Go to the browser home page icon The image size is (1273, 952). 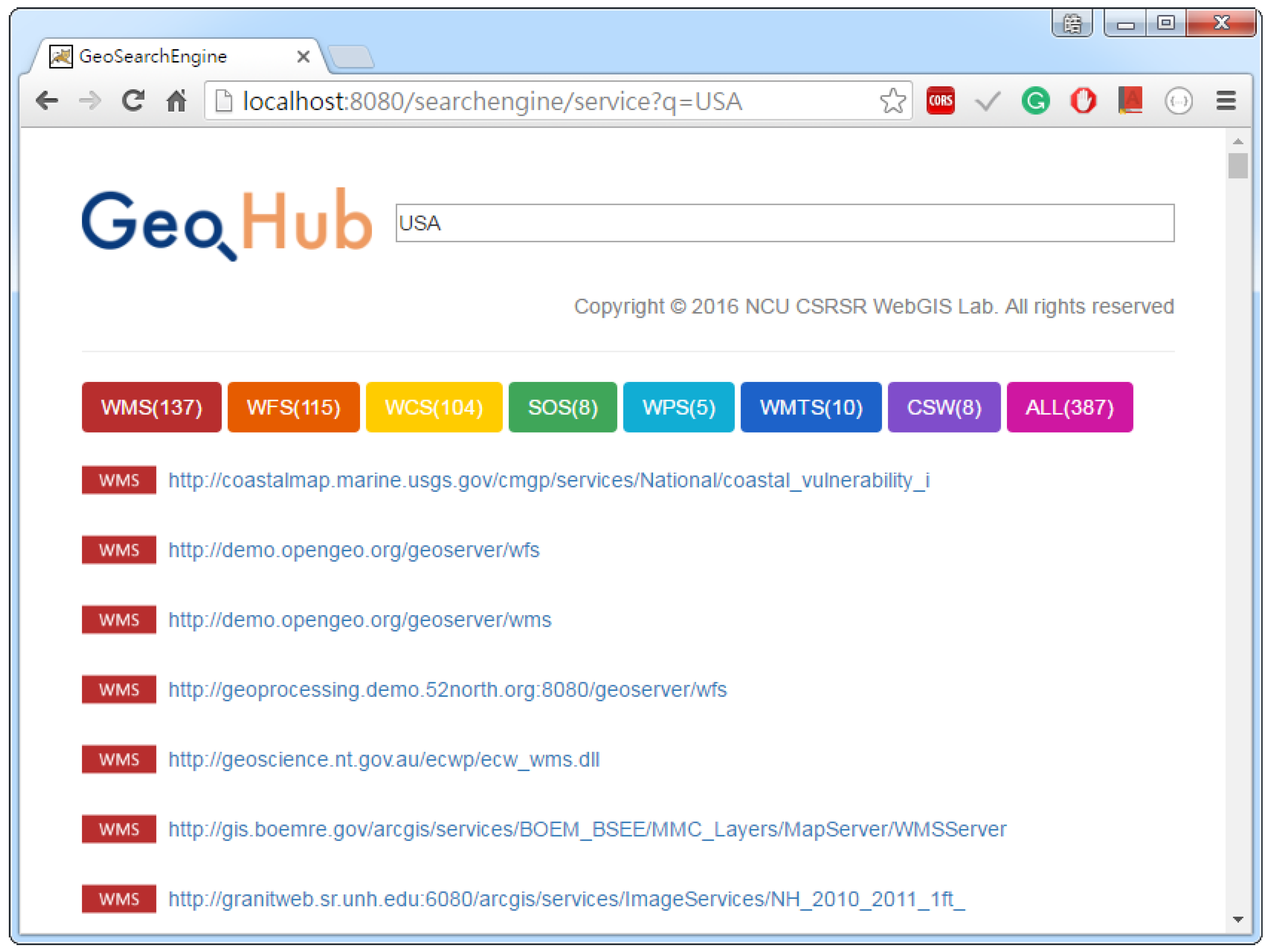(x=177, y=101)
